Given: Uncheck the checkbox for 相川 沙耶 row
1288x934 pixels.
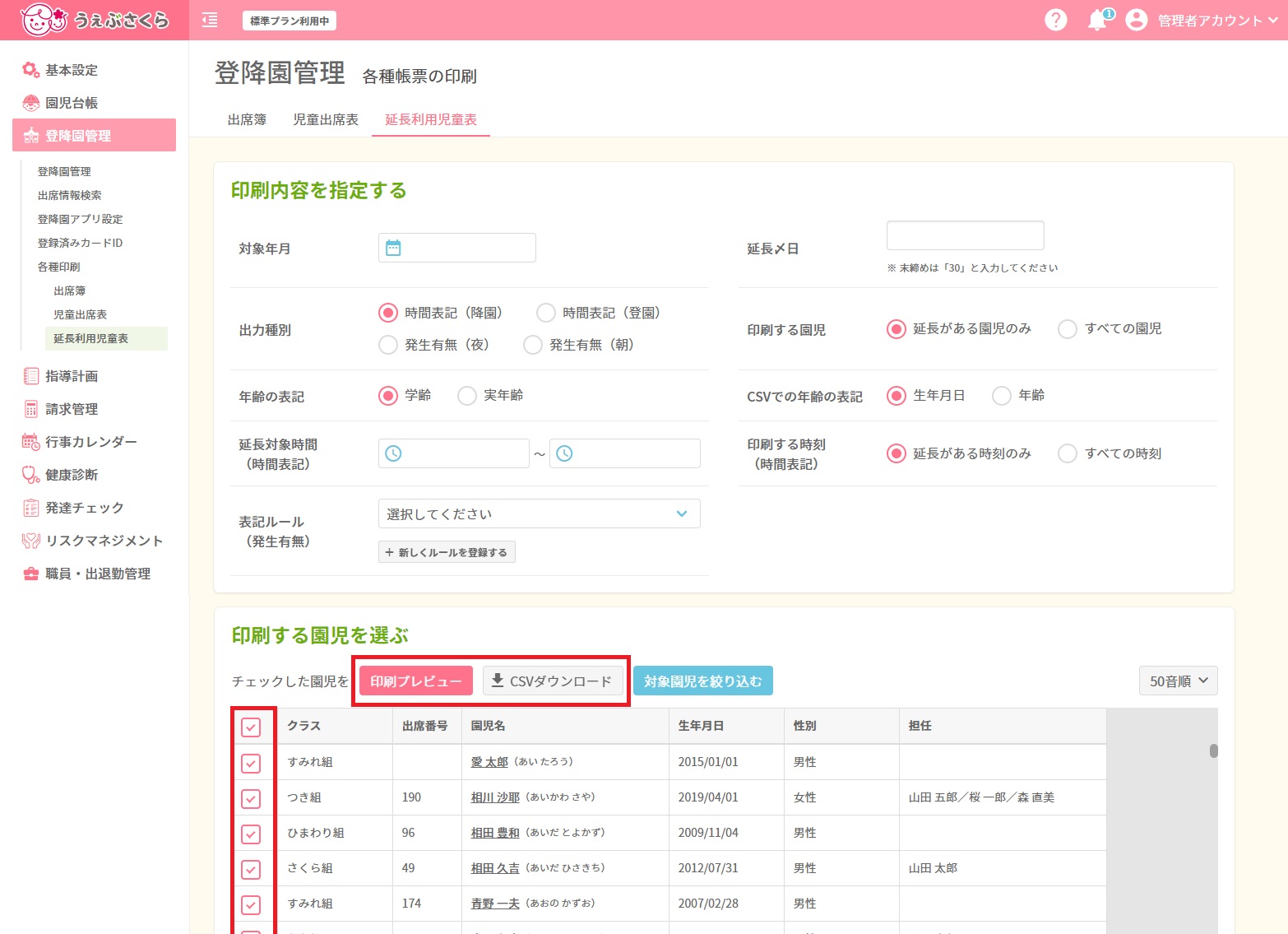Looking at the screenshot, I should [x=251, y=798].
